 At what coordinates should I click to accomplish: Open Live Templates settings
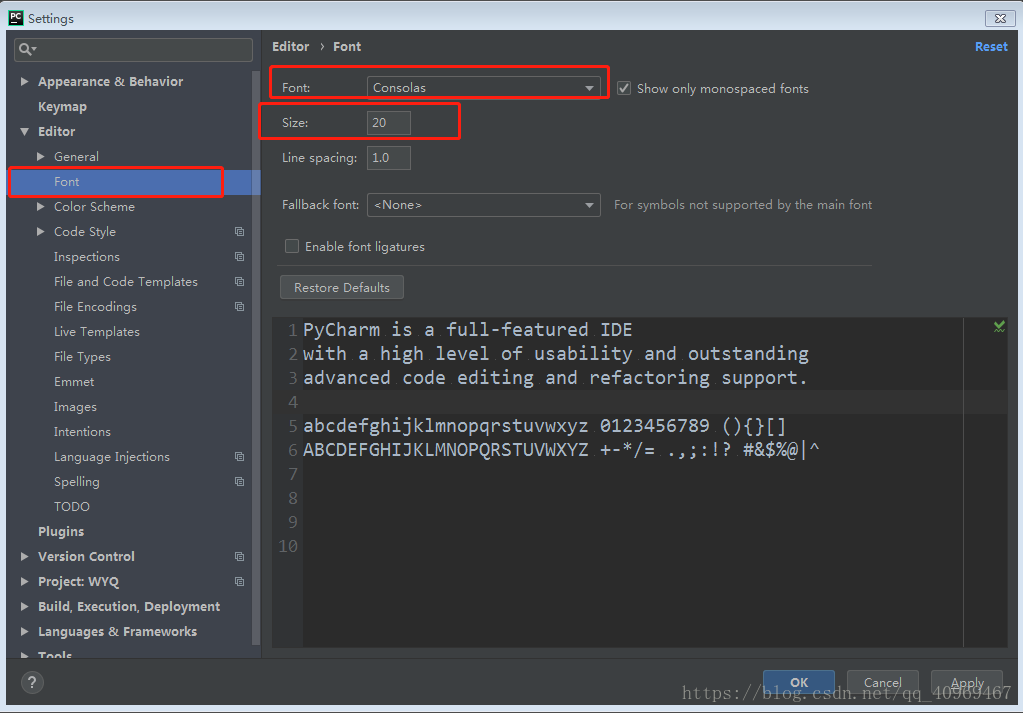pyautogui.click(x=97, y=331)
